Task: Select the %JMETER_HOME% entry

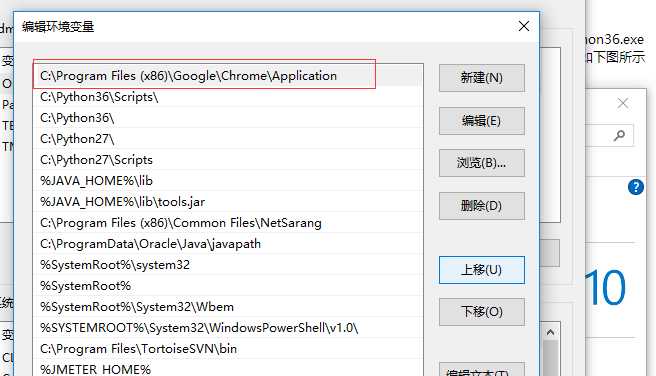Action: tap(228, 368)
